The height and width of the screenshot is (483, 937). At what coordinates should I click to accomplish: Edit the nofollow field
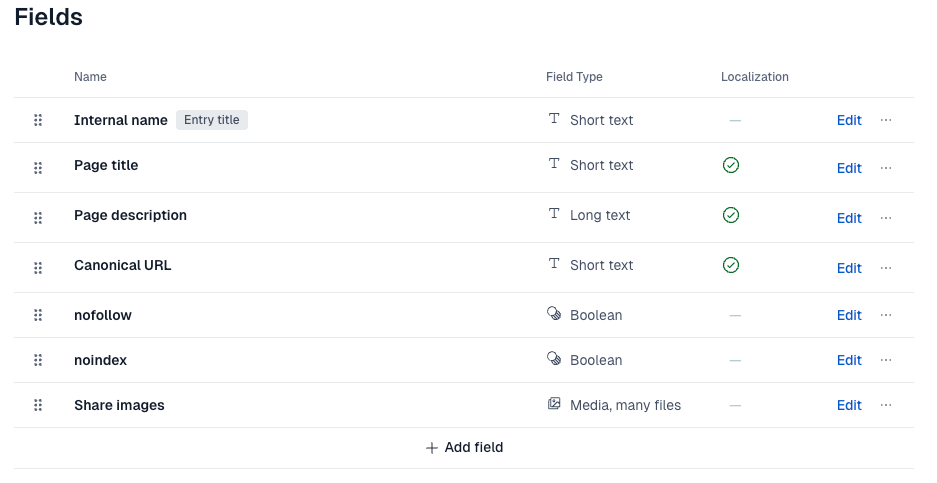point(849,316)
